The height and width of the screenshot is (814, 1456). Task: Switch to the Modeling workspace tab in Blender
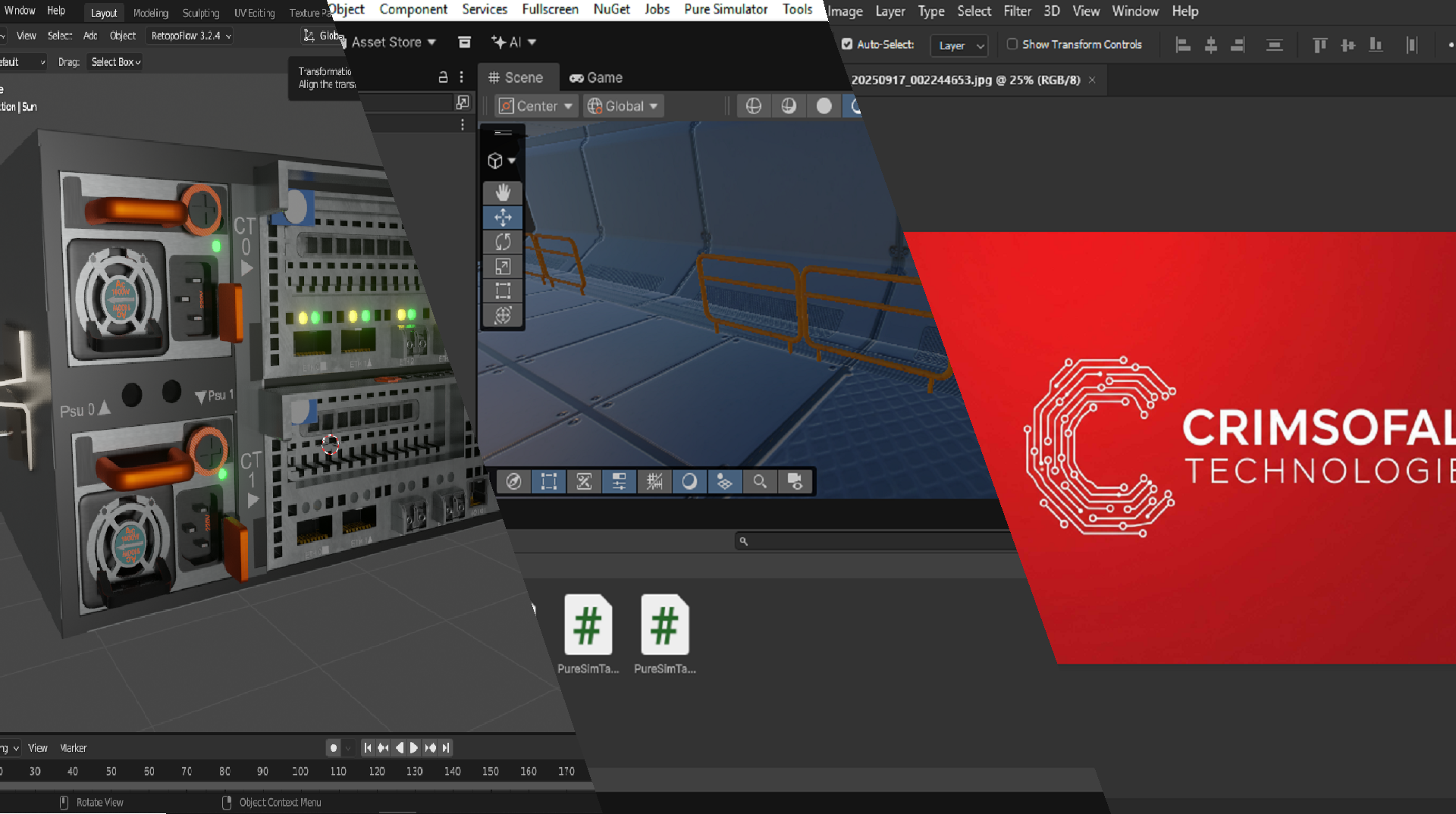pos(151,13)
